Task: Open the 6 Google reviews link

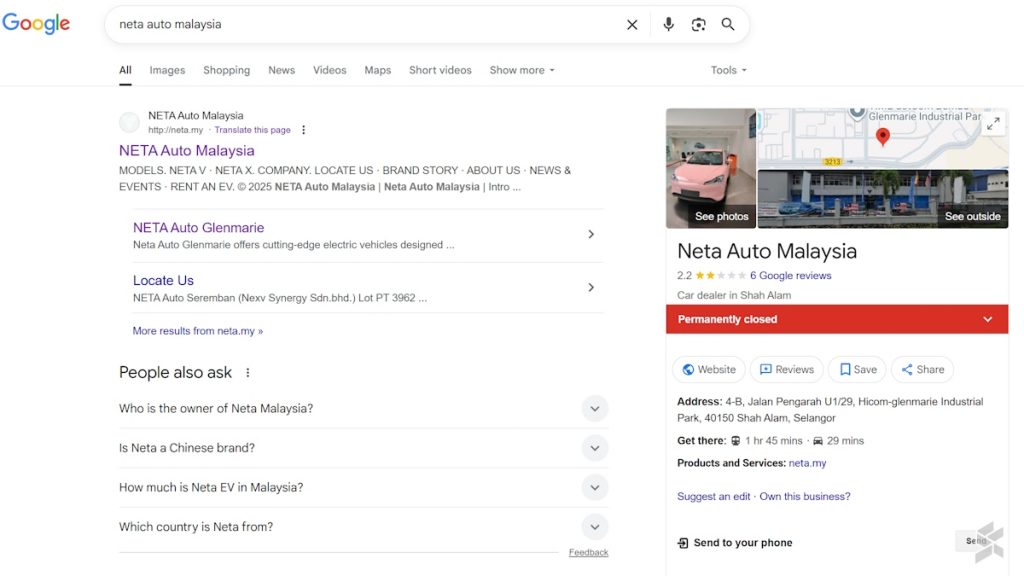Action: pyautogui.click(x=790, y=276)
